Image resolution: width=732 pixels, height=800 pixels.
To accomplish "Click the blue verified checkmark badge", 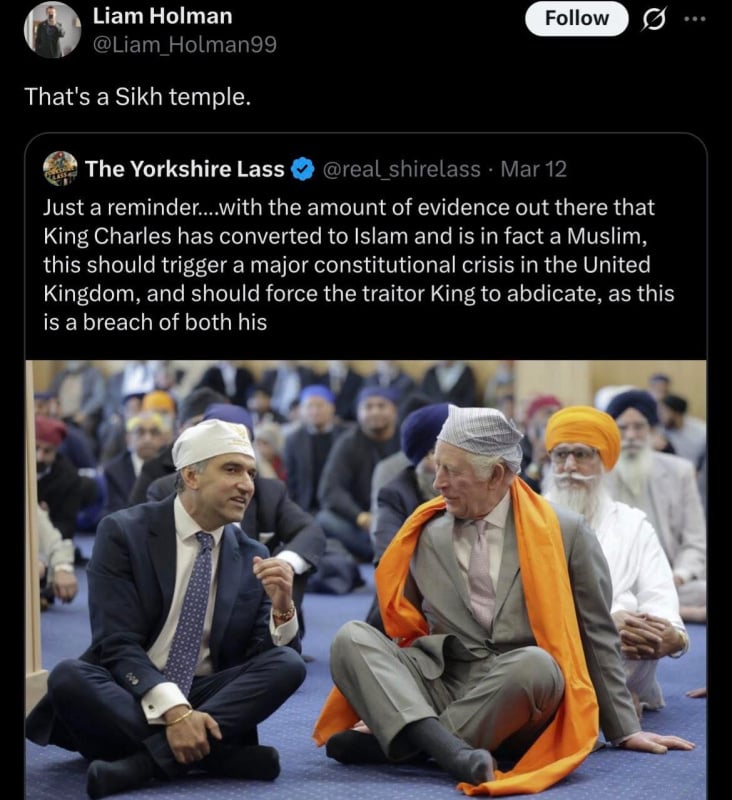I will tap(302, 169).
